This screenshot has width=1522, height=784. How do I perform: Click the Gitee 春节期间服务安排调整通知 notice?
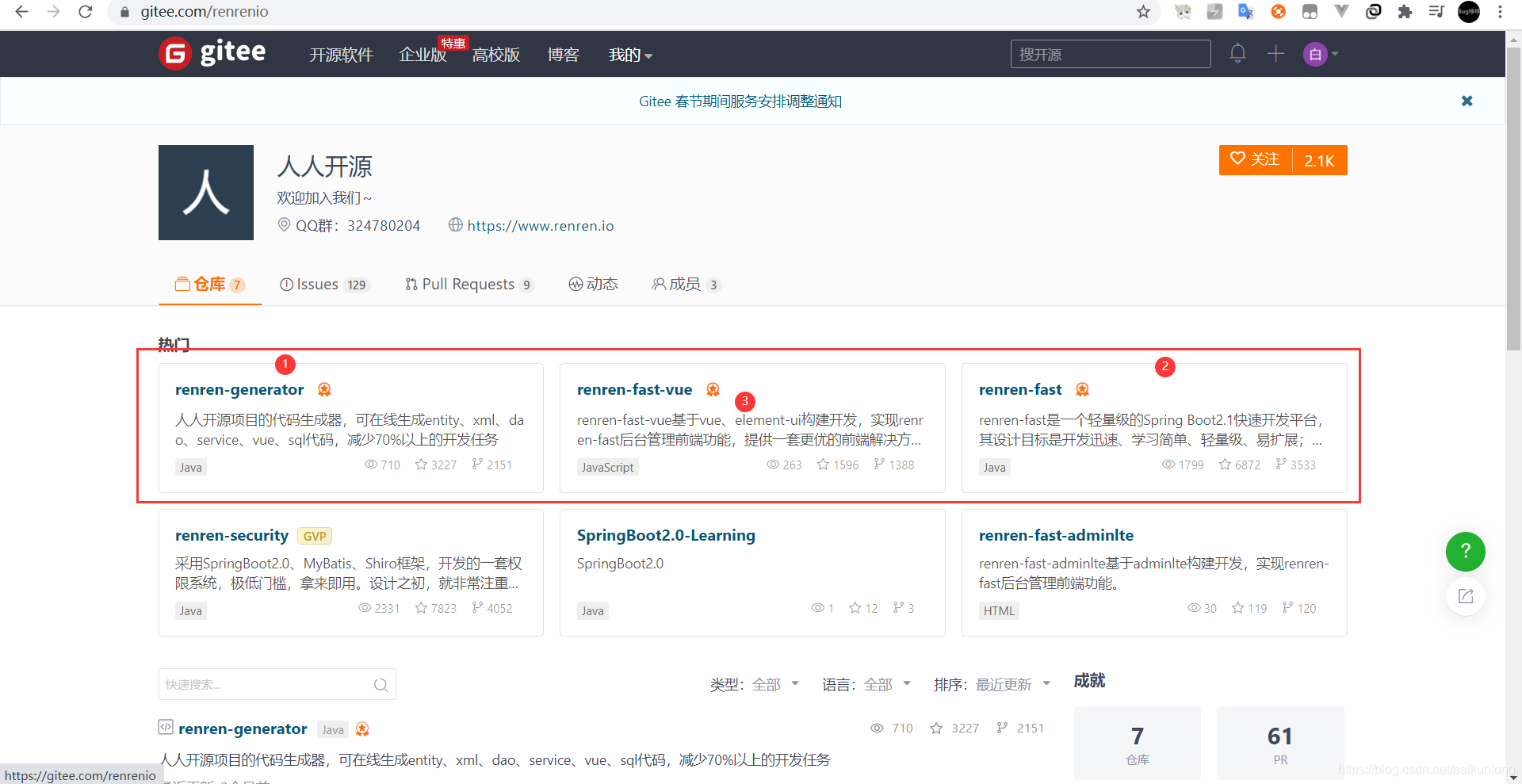click(740, 101)
